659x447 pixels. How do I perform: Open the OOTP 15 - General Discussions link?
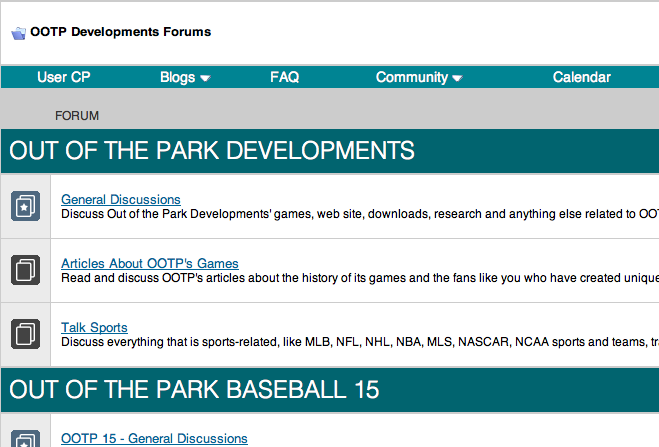154,438
